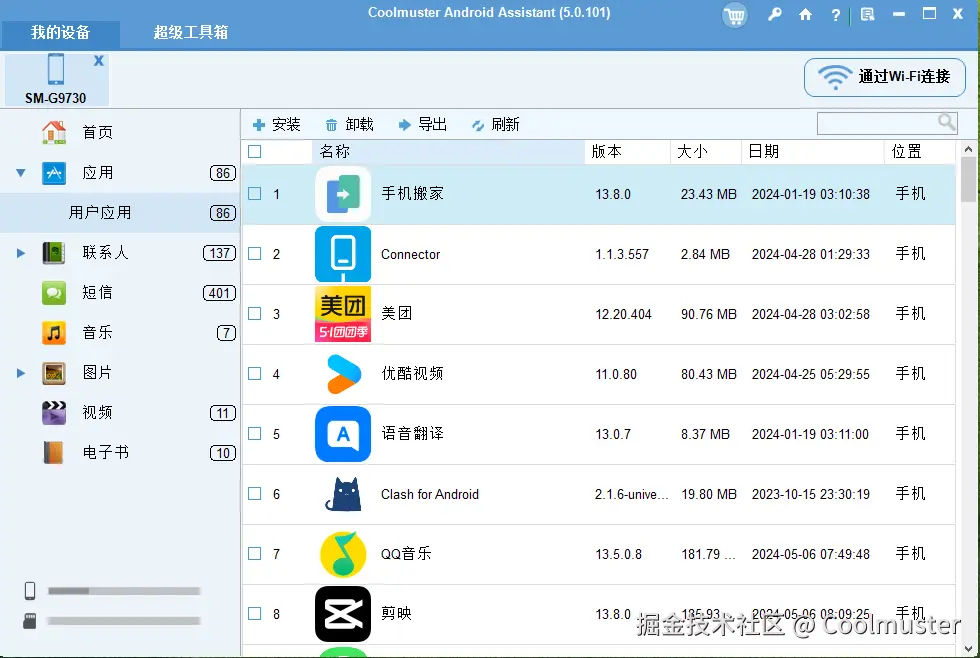The width and height of the screenshot is (980, 658).
Task: Check the box for Connector
Action: pos(254,254)
